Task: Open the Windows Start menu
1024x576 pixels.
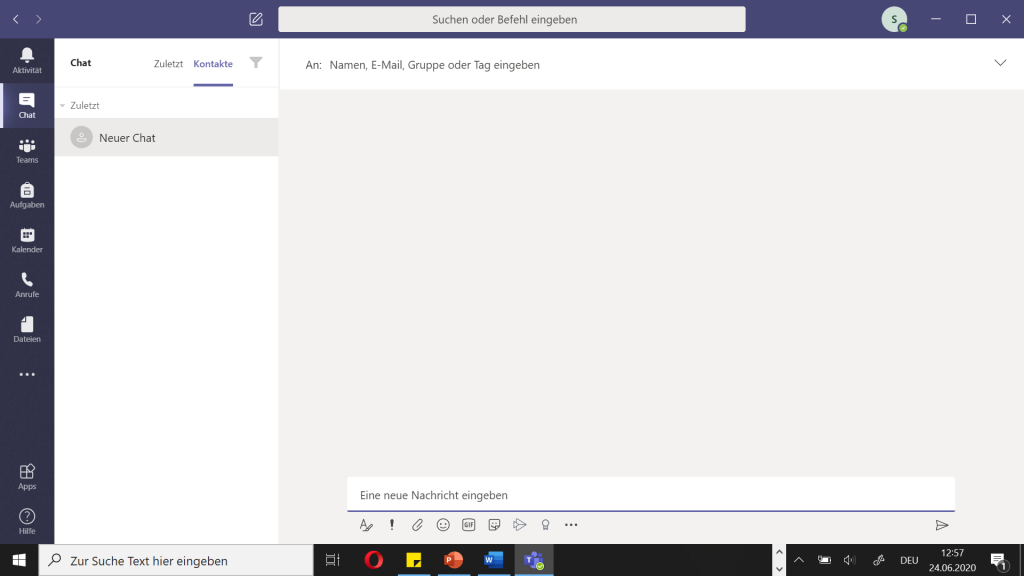Action: pyautogui.click(x=19, y=560)
